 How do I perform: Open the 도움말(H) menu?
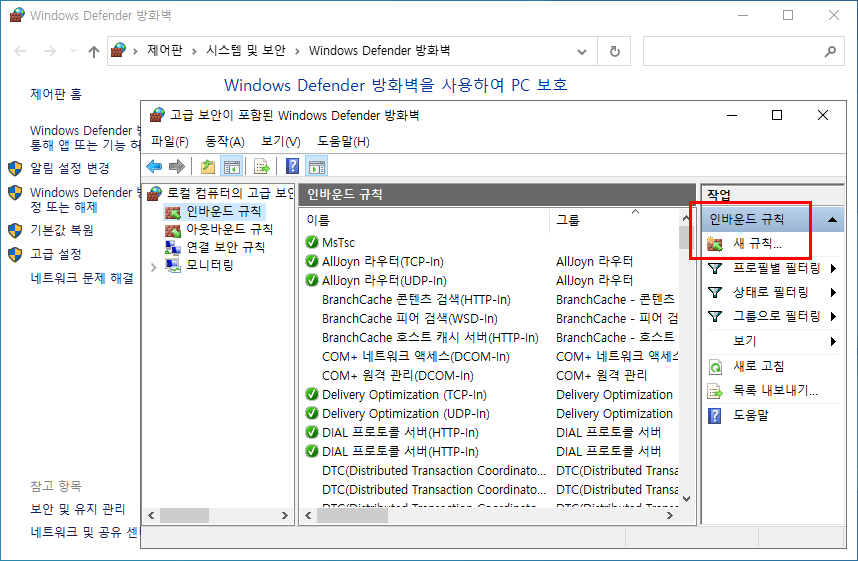click(x=344, y=142)
